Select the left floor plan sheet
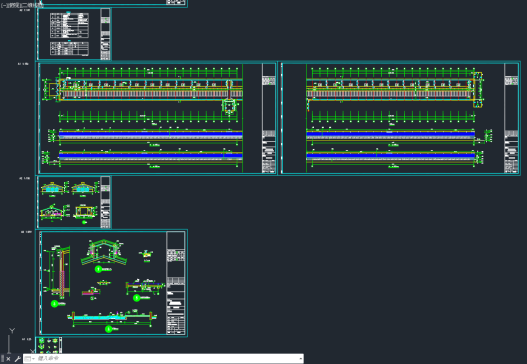 pyautogui.click(x=157, y=118)
